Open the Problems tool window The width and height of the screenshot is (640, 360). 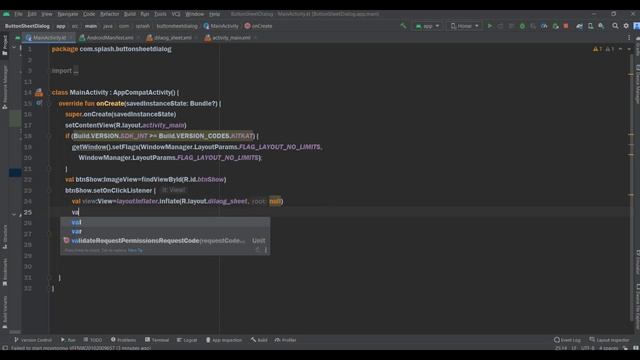pyautogui.click(x=123, y=340)
